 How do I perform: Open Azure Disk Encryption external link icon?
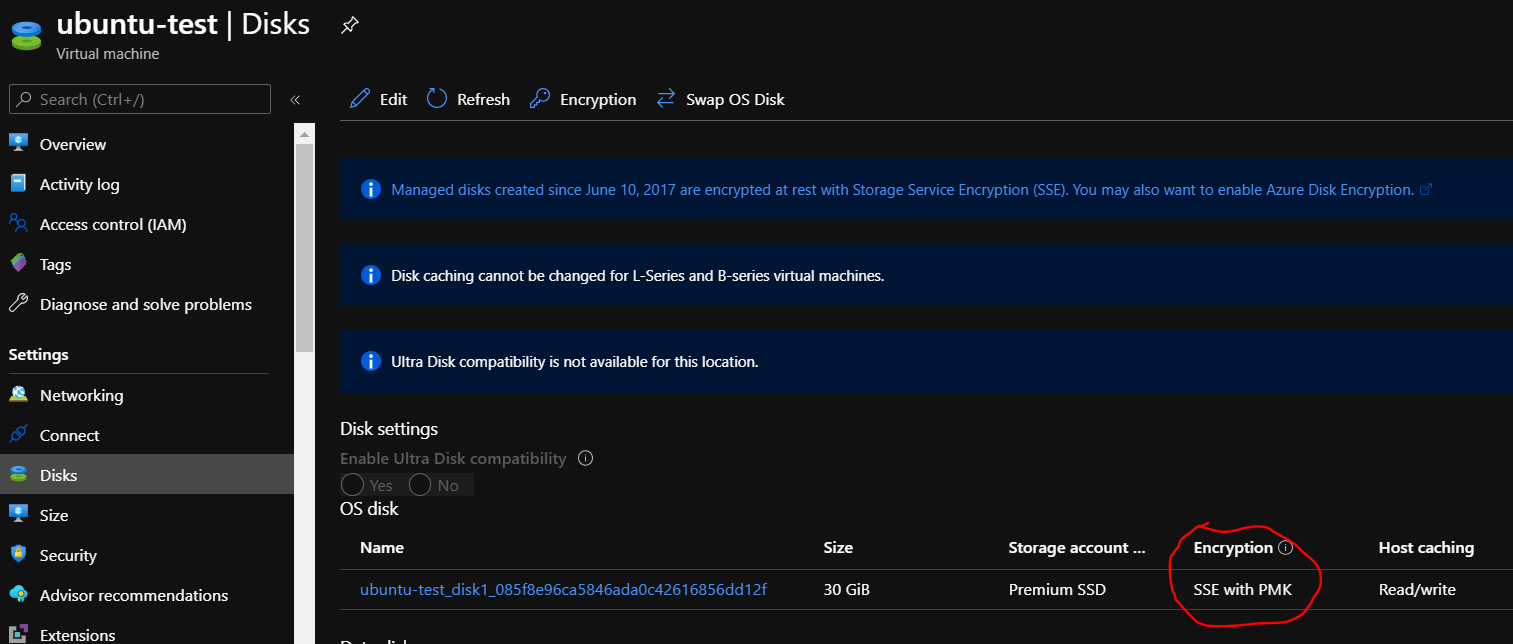coord(1426,189)
